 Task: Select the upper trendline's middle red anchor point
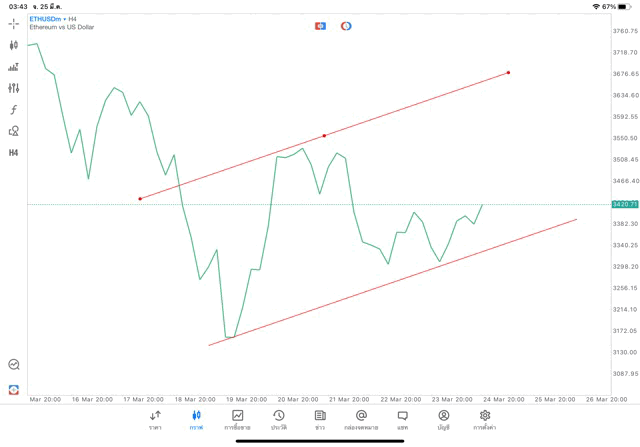[x=324, y=136]
